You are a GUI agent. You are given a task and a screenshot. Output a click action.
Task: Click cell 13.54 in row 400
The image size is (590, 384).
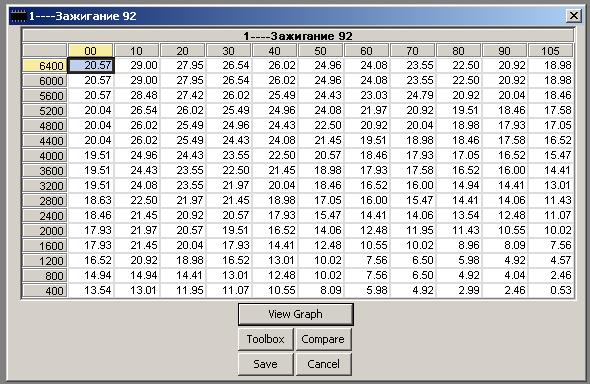click(91, 290)
